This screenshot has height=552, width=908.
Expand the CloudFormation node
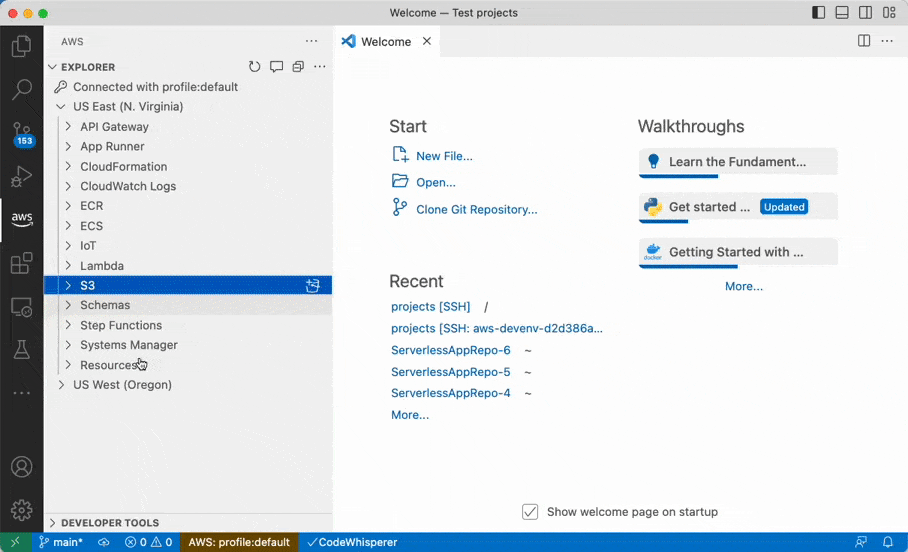pyautogui.click(x=68, y=166)
